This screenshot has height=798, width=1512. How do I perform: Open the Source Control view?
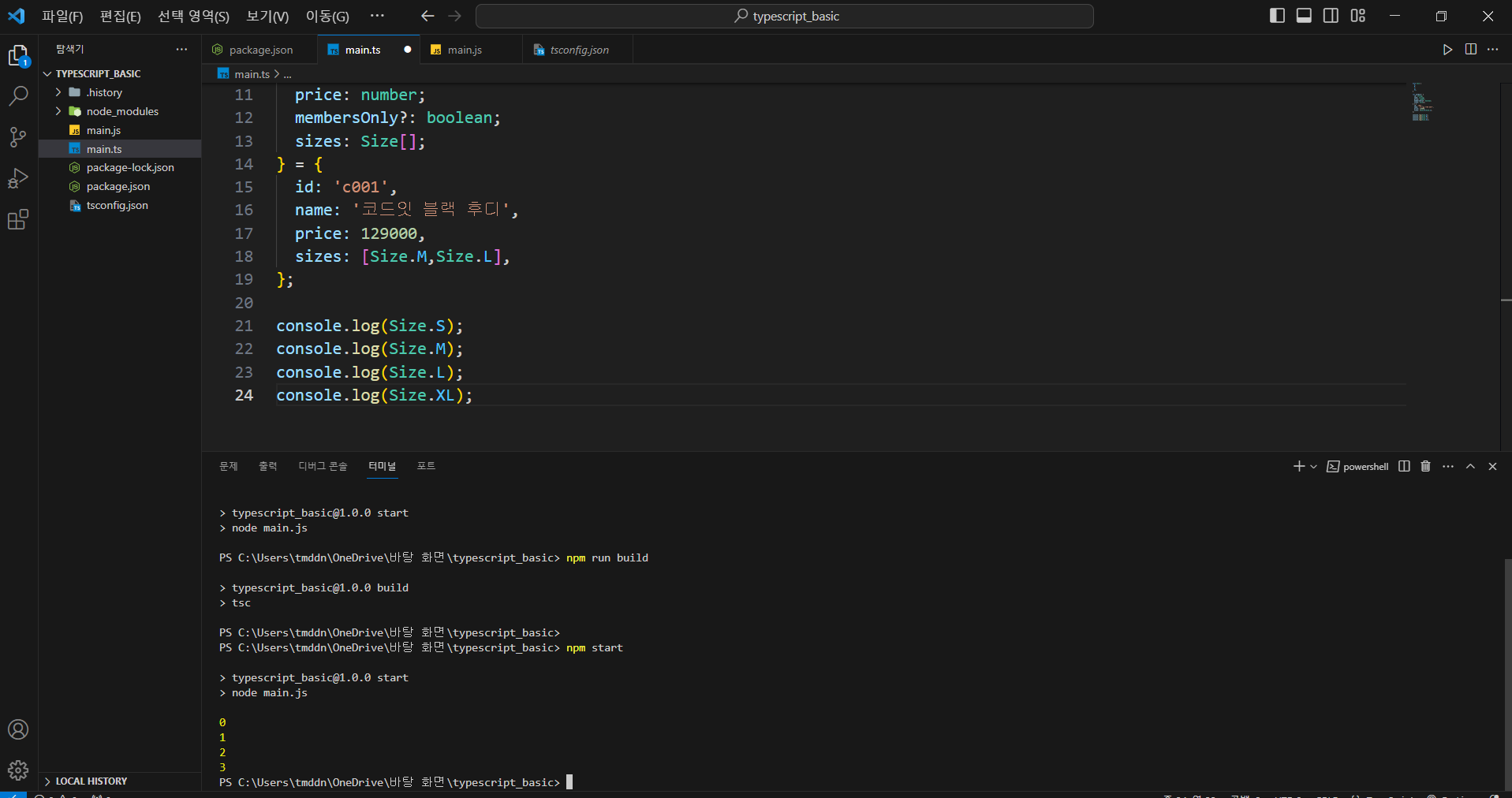pyautogui.click(x=18, y=137)
